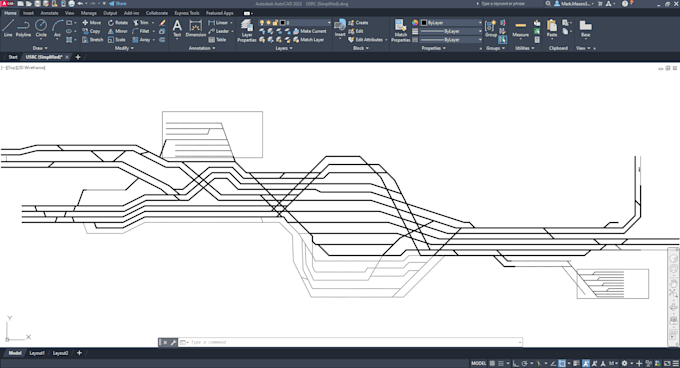Expand the Layers panel
Viewport: 680px width, 368px height.
coord(284,48)
